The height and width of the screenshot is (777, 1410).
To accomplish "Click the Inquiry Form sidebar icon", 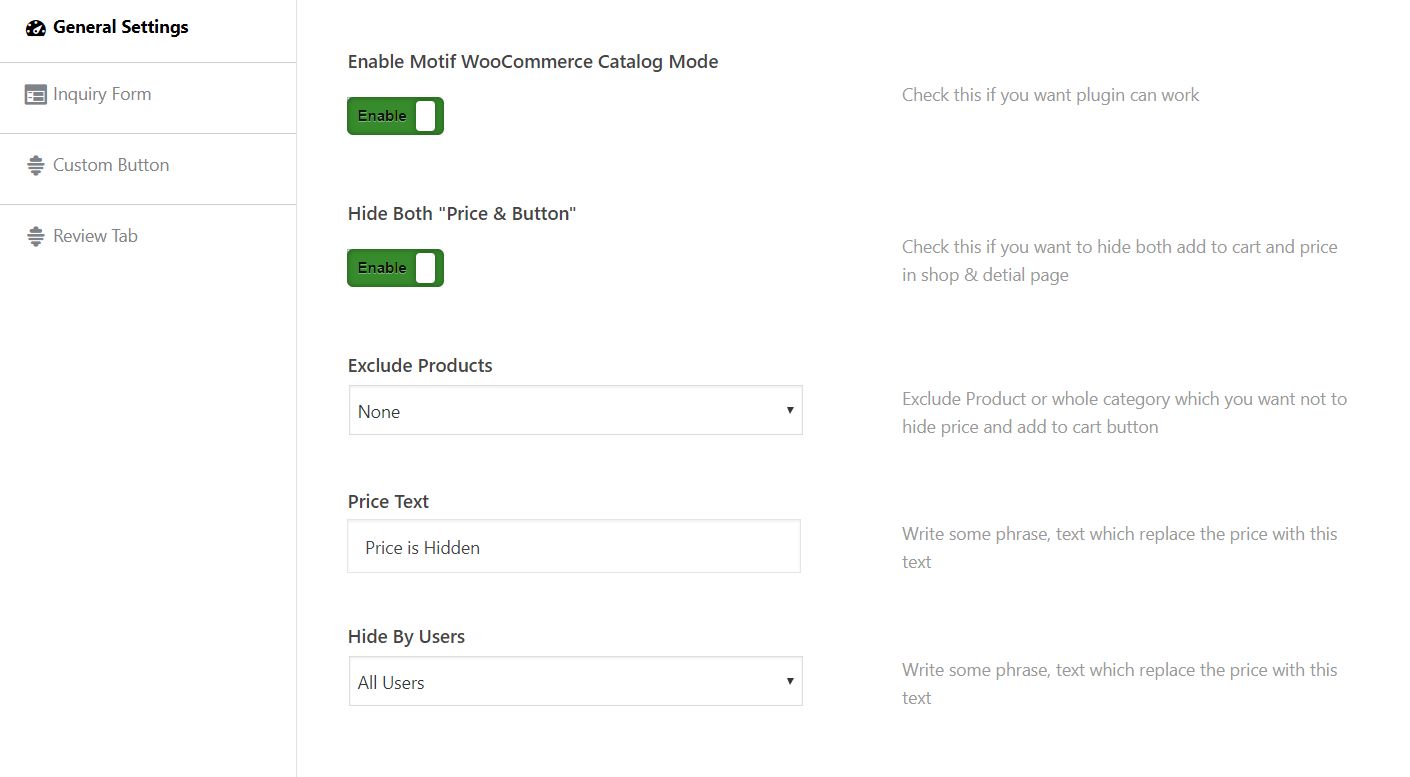I will click(x=36, y=95).
